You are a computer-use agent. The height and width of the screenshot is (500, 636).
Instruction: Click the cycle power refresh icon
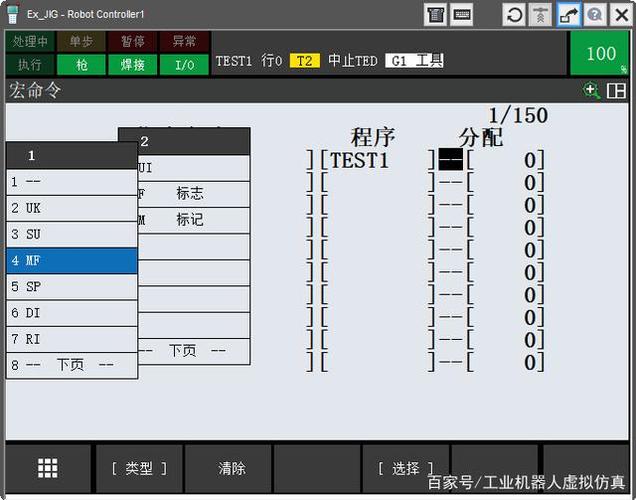[514, 15]
